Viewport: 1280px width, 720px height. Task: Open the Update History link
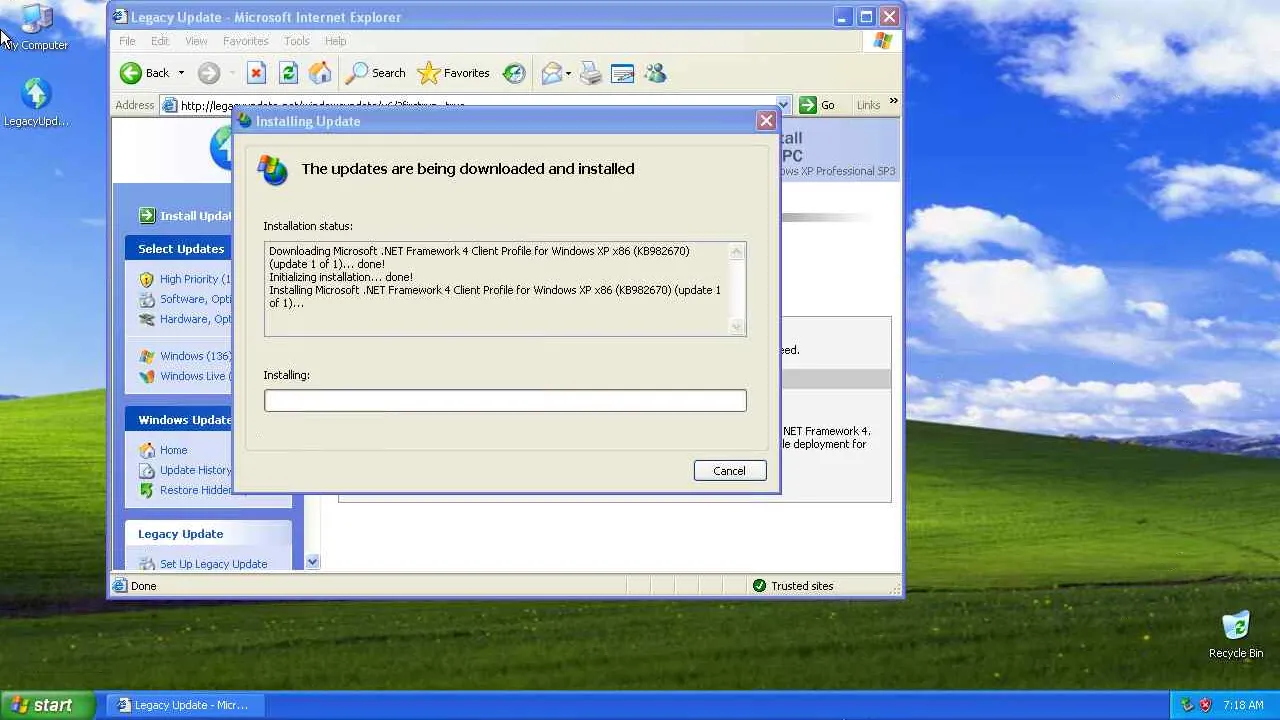click(196, 470)
